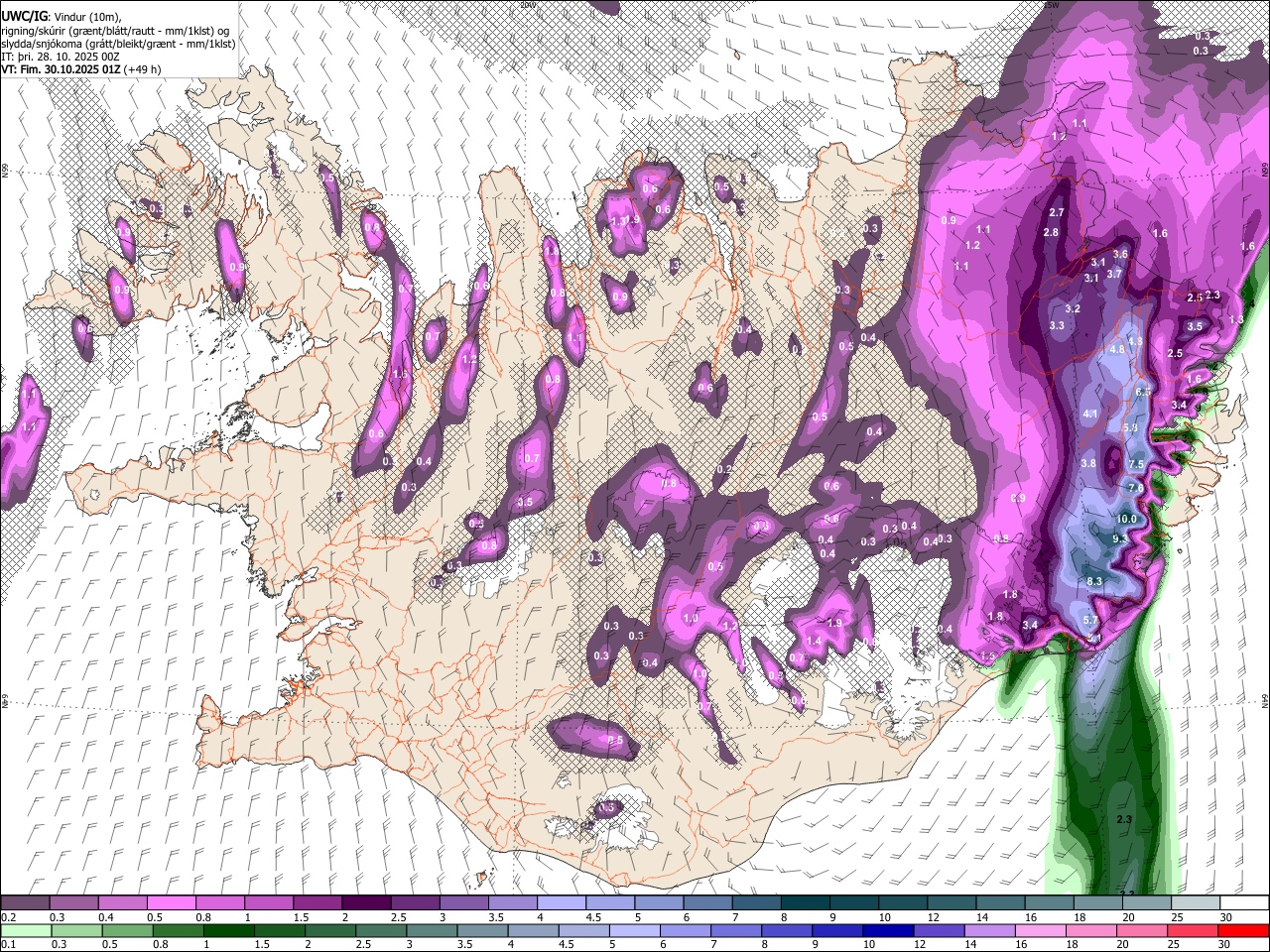Click the 'slydda/snjókoma' legend description line
The width and height of the screenshot is (1270, 952).
118,44
